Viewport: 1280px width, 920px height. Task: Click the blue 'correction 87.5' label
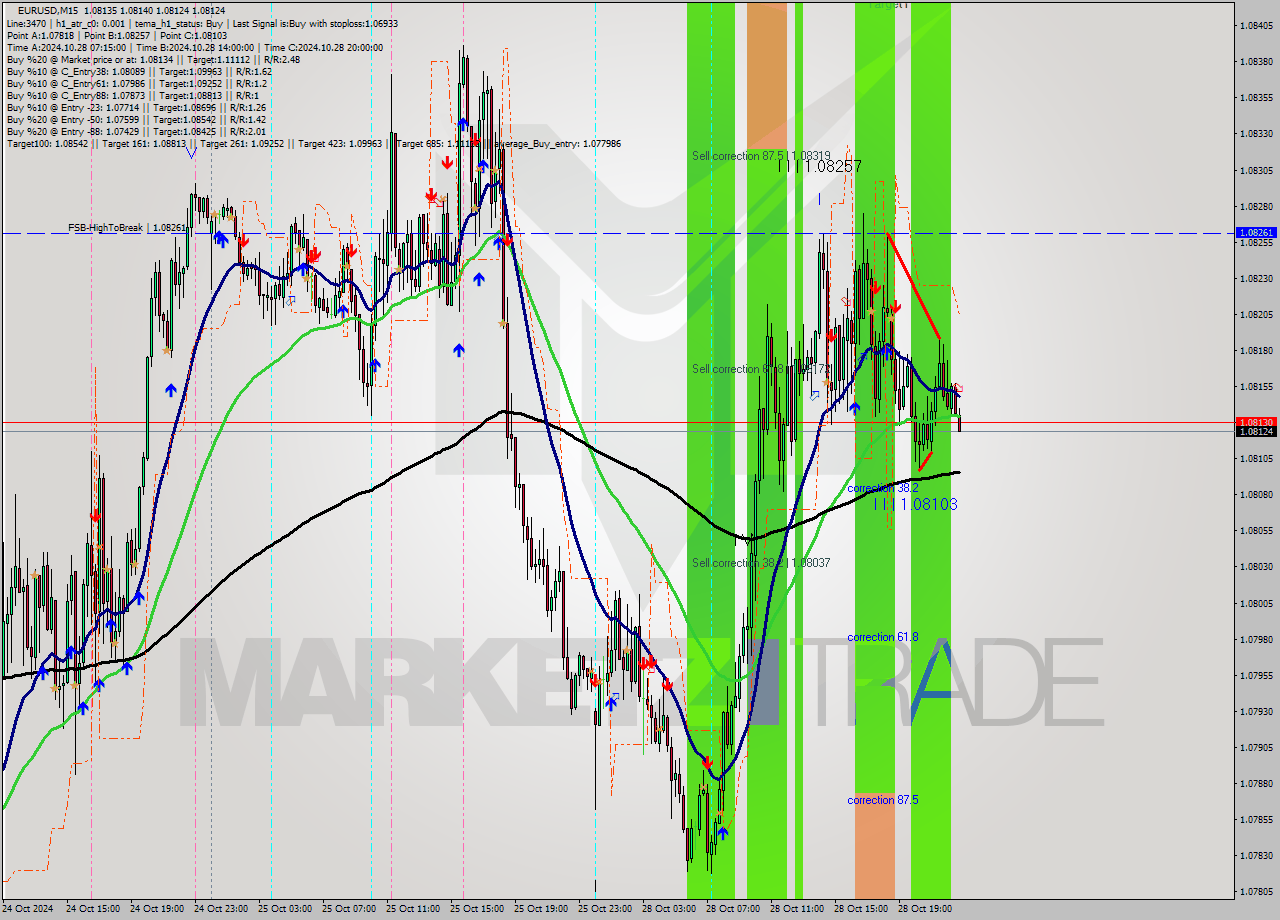pos(883,800)
